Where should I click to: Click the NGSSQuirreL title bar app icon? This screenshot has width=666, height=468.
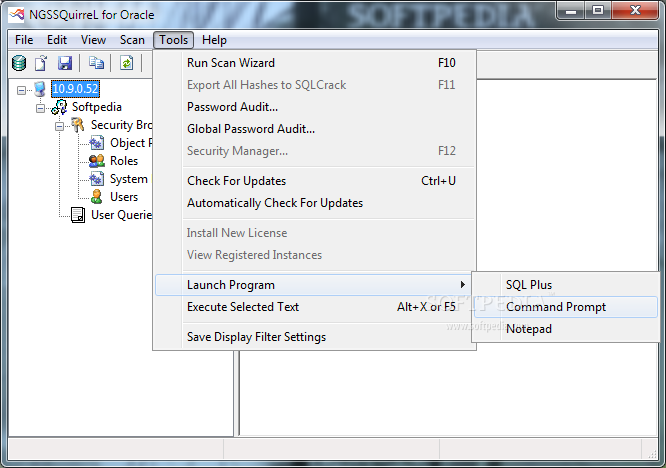click(17, 15)
